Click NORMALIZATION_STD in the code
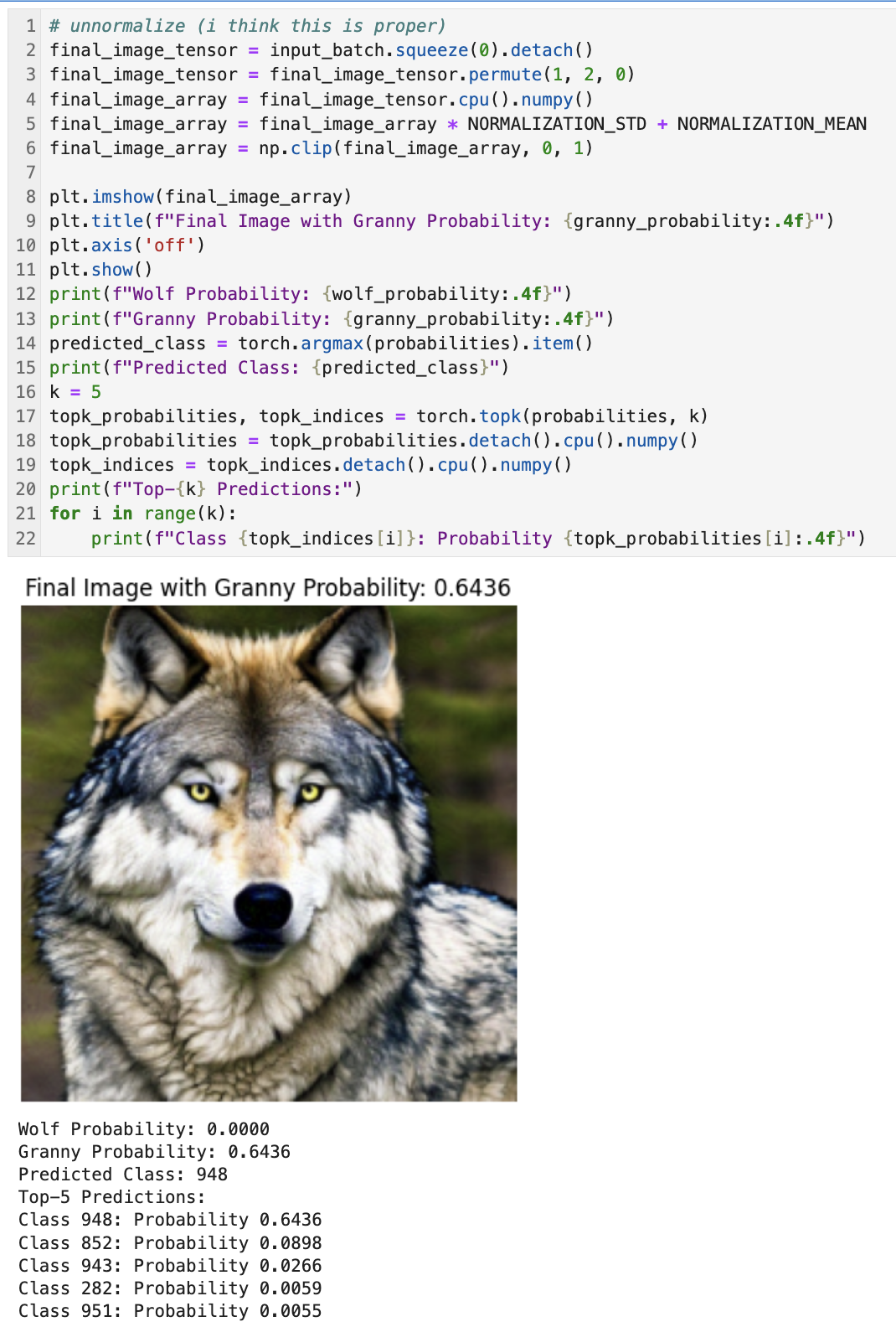The width and height of the screenshot is (896, 1327). point(557,124)
